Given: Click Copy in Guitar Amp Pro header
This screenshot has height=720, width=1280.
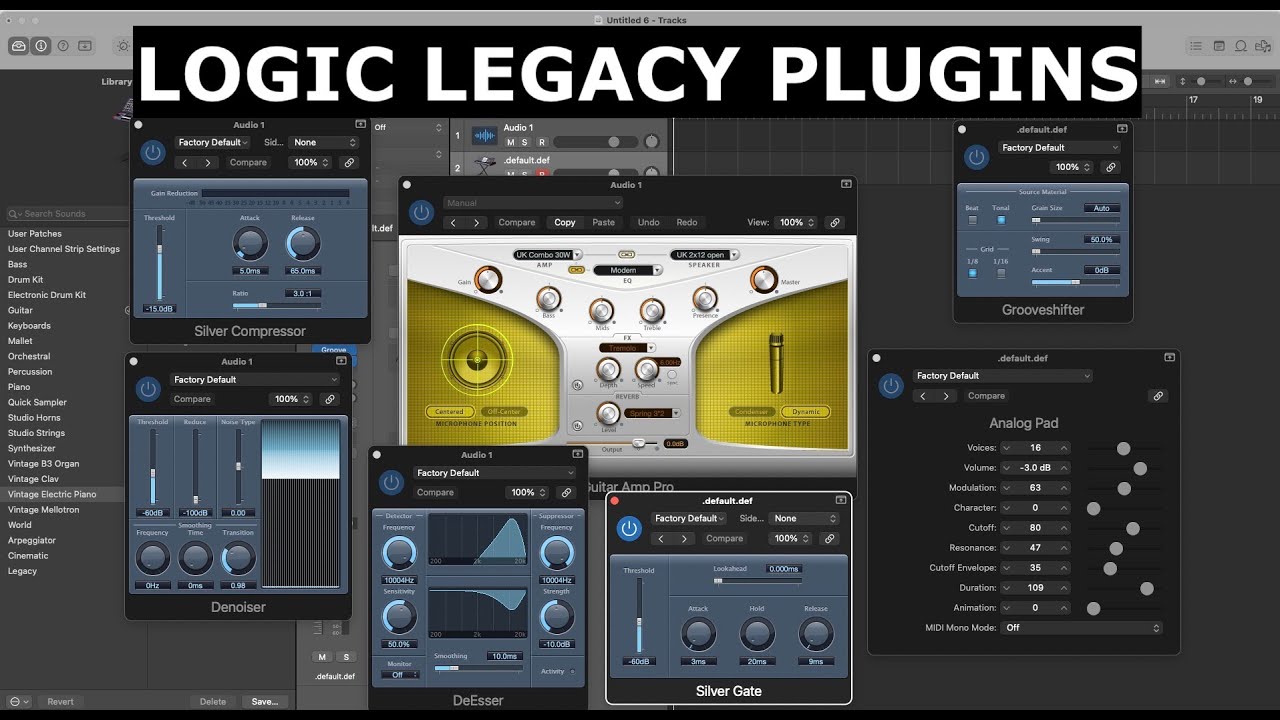Looking at the screenshot, I should click(x=565, y=222).
